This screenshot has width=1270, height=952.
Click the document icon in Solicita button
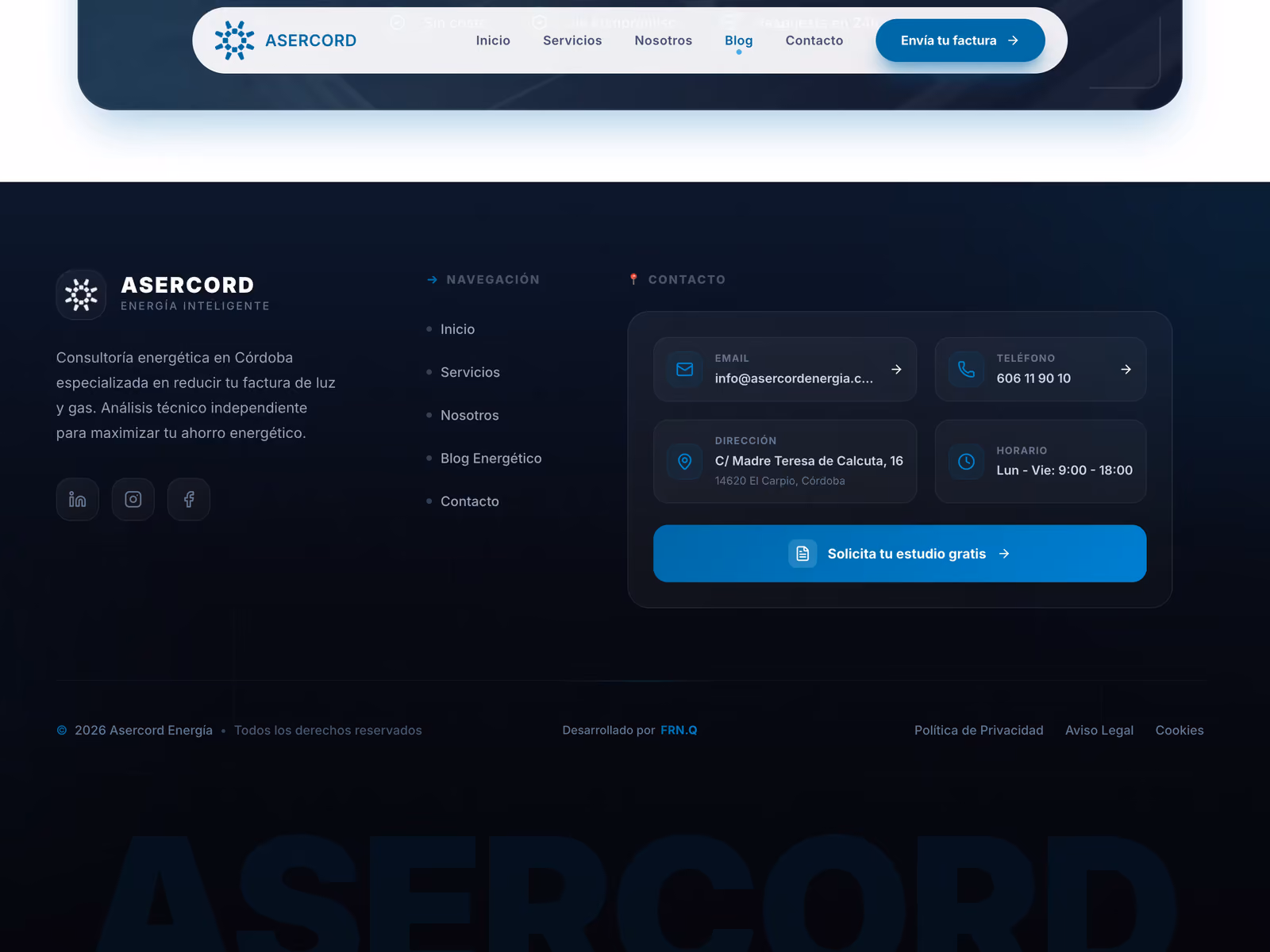pos(802,553)
